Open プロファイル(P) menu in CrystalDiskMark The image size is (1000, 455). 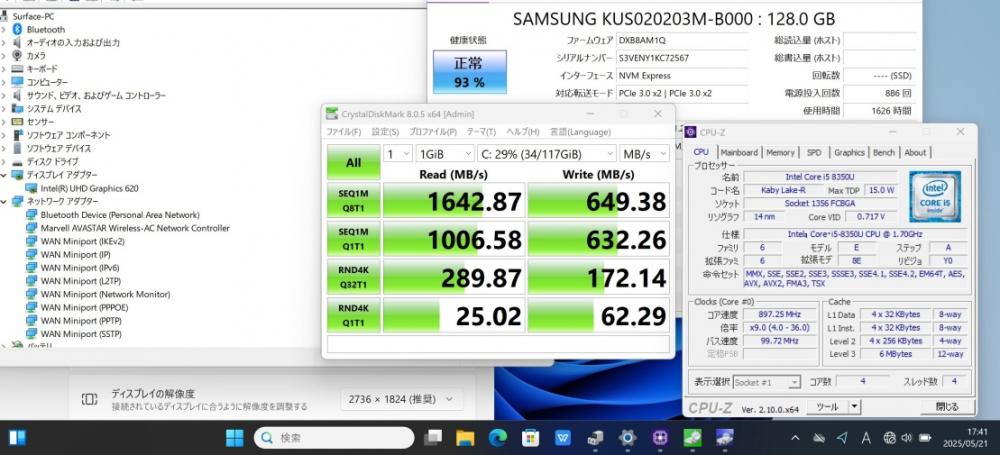tap(433, 132)
